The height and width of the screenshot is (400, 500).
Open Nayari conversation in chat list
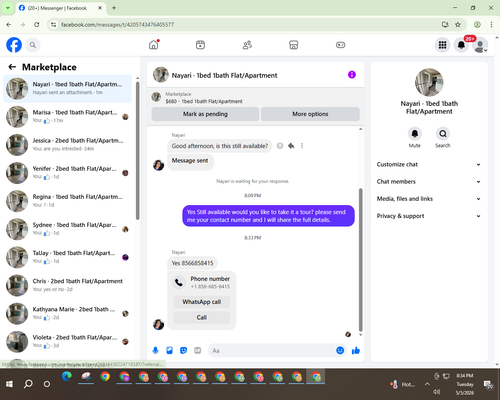(x=67, y=89)
